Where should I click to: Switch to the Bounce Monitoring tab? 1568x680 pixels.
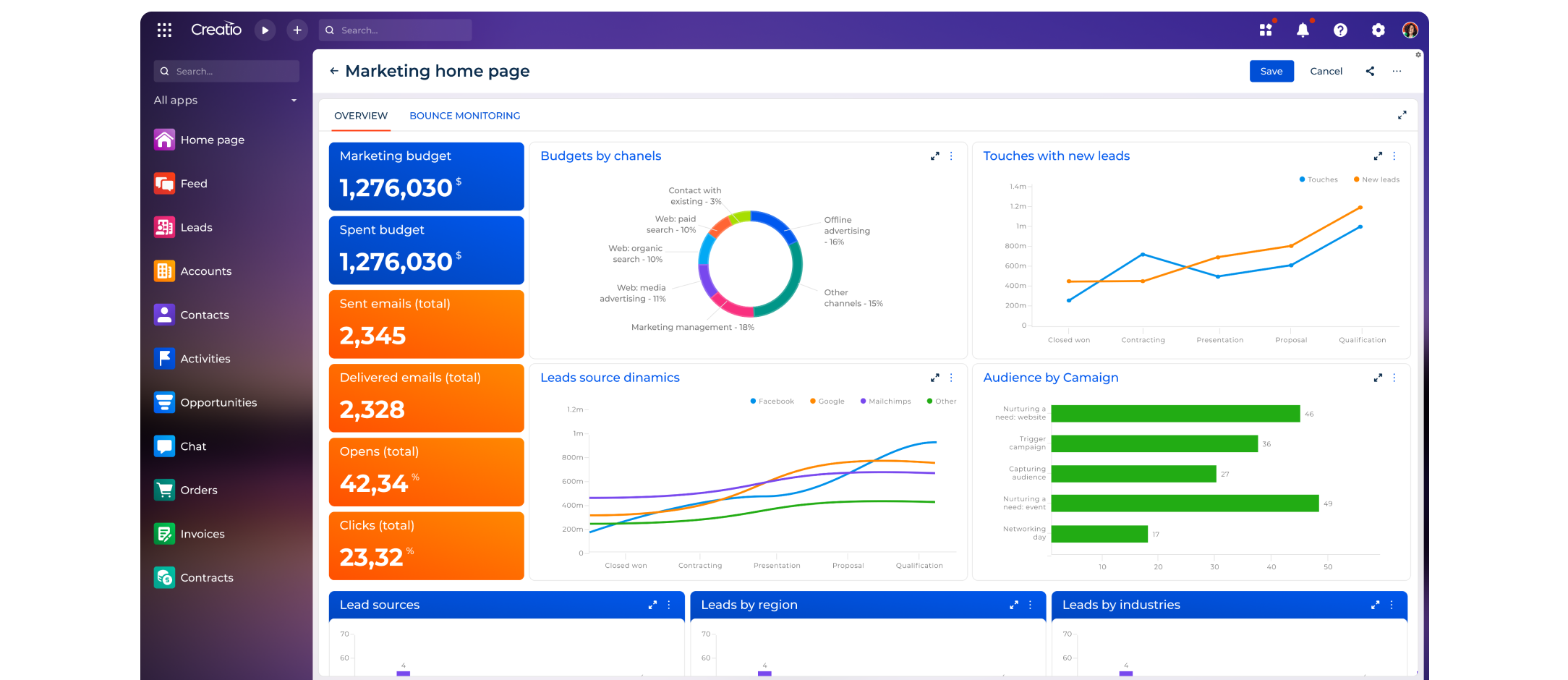pos(464,116)
